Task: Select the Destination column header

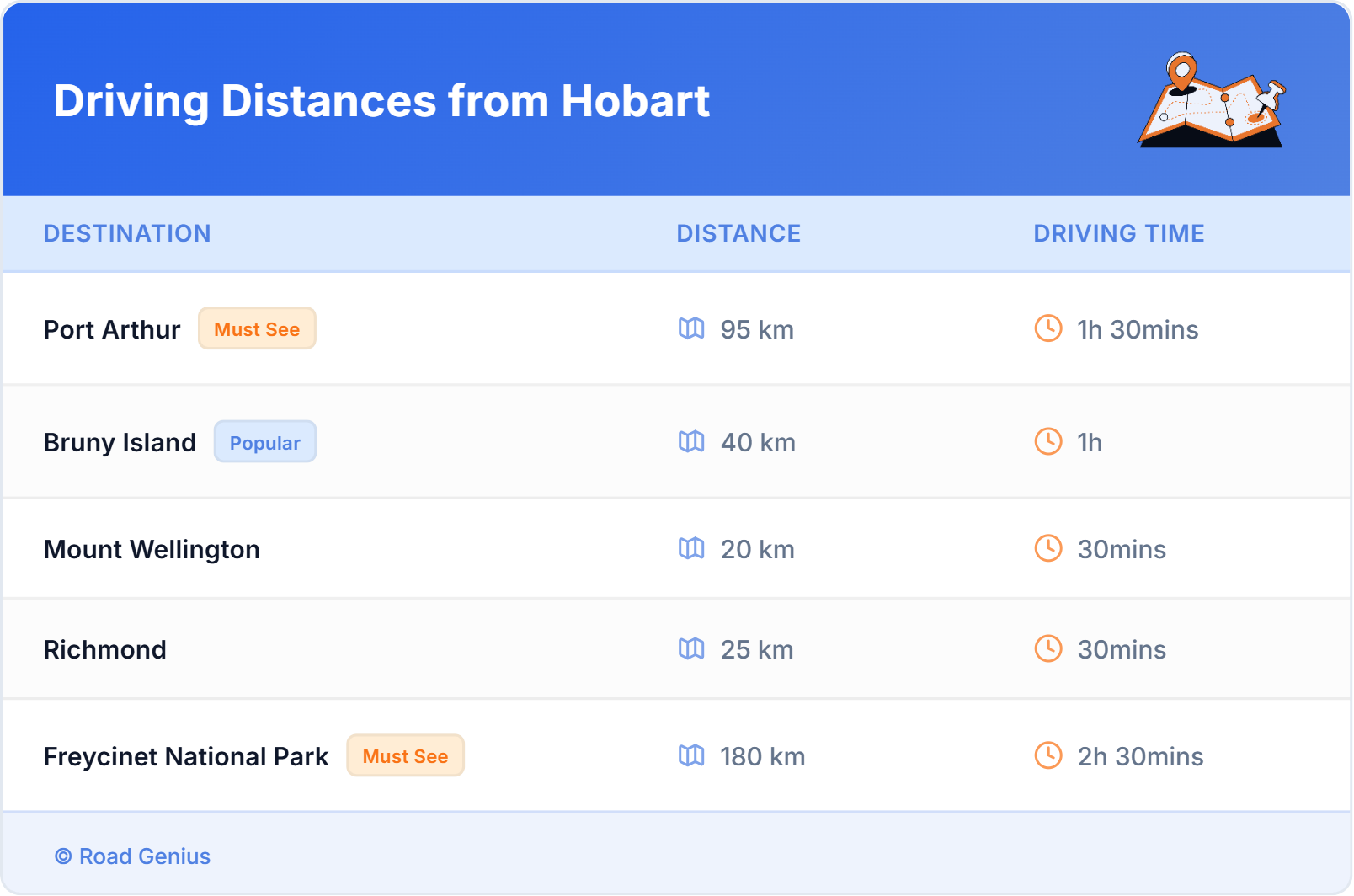Action: pyautogui.click(x=127, y=233)
